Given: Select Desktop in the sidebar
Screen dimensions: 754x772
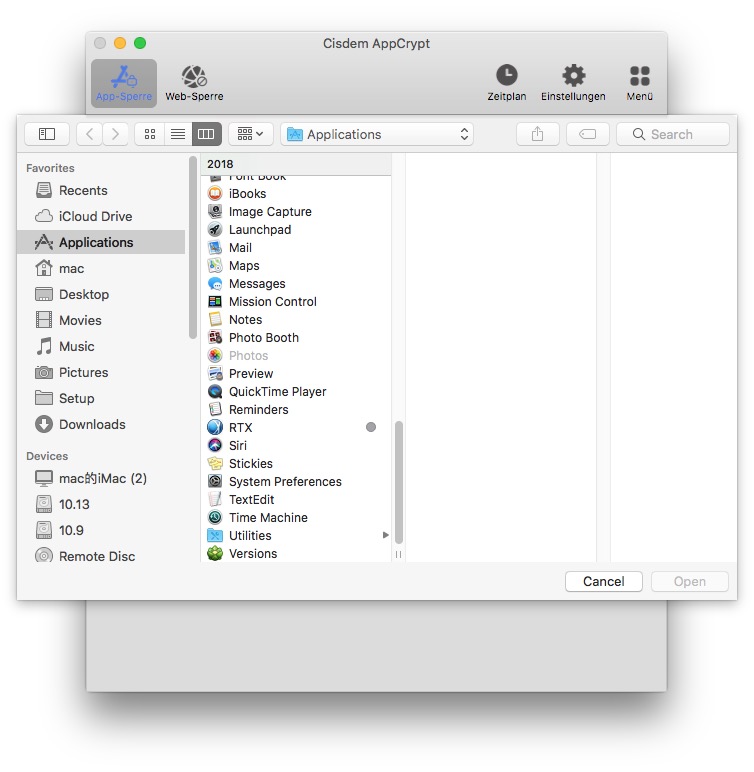Looking at the screenshot, I should tap(101, 294).
